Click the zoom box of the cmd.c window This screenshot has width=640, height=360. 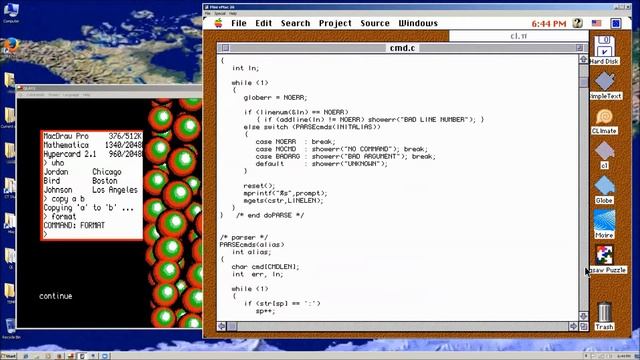pyautogui.click(x=579, y=48)
